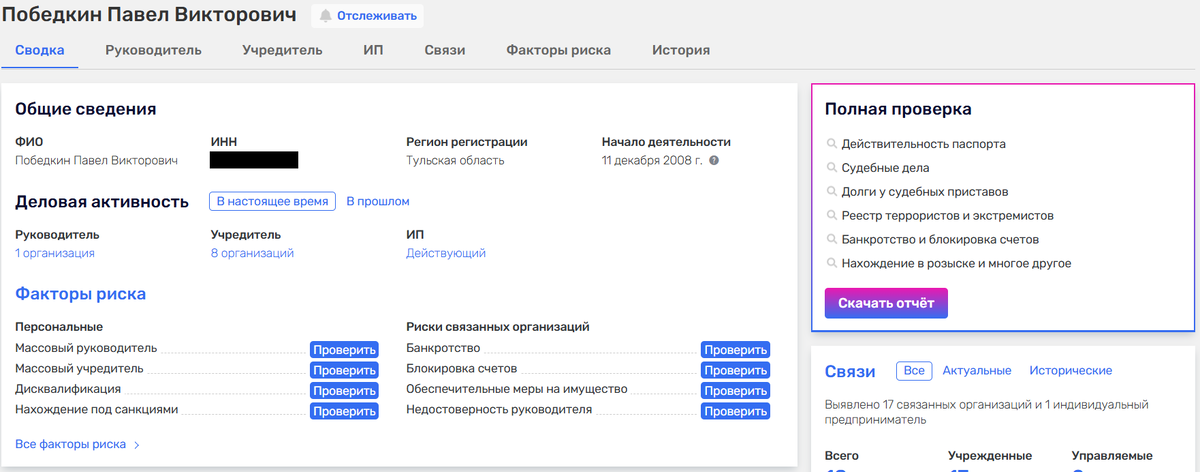The height and width of the screenshot is (472, 1200).
Task: Click Проверить for Массовый учредитель
Action: point(344,370)
